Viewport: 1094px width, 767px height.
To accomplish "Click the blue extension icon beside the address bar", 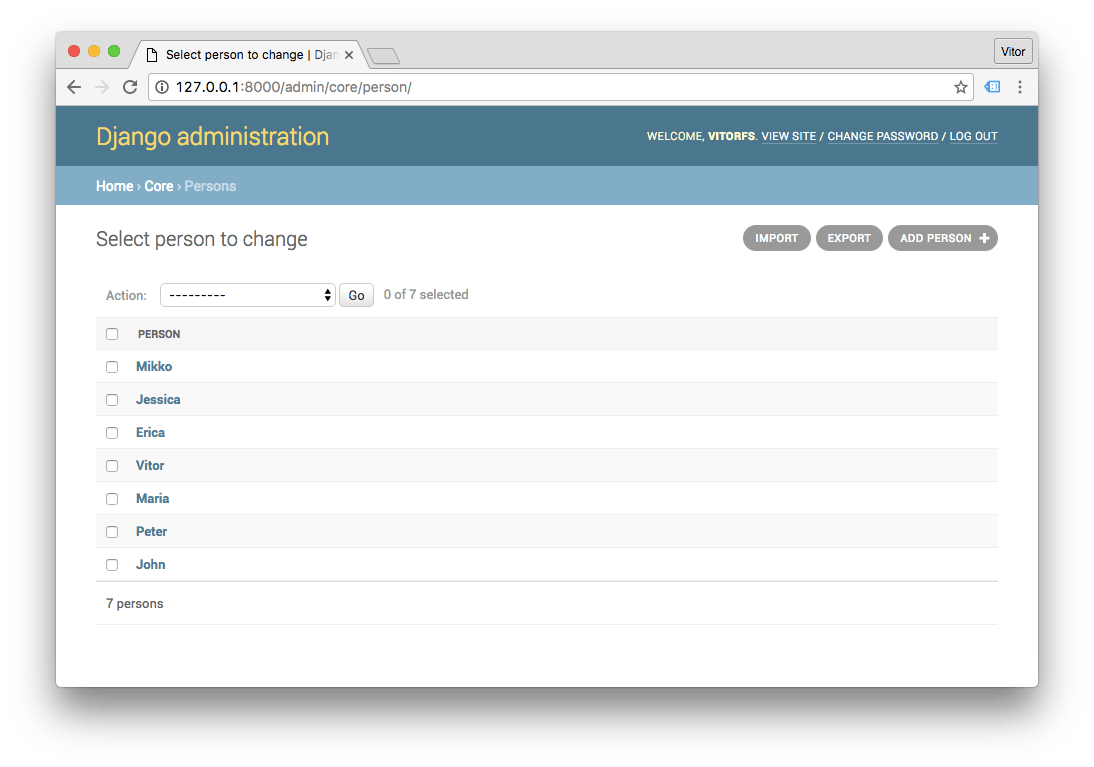I will click(991, 87).
